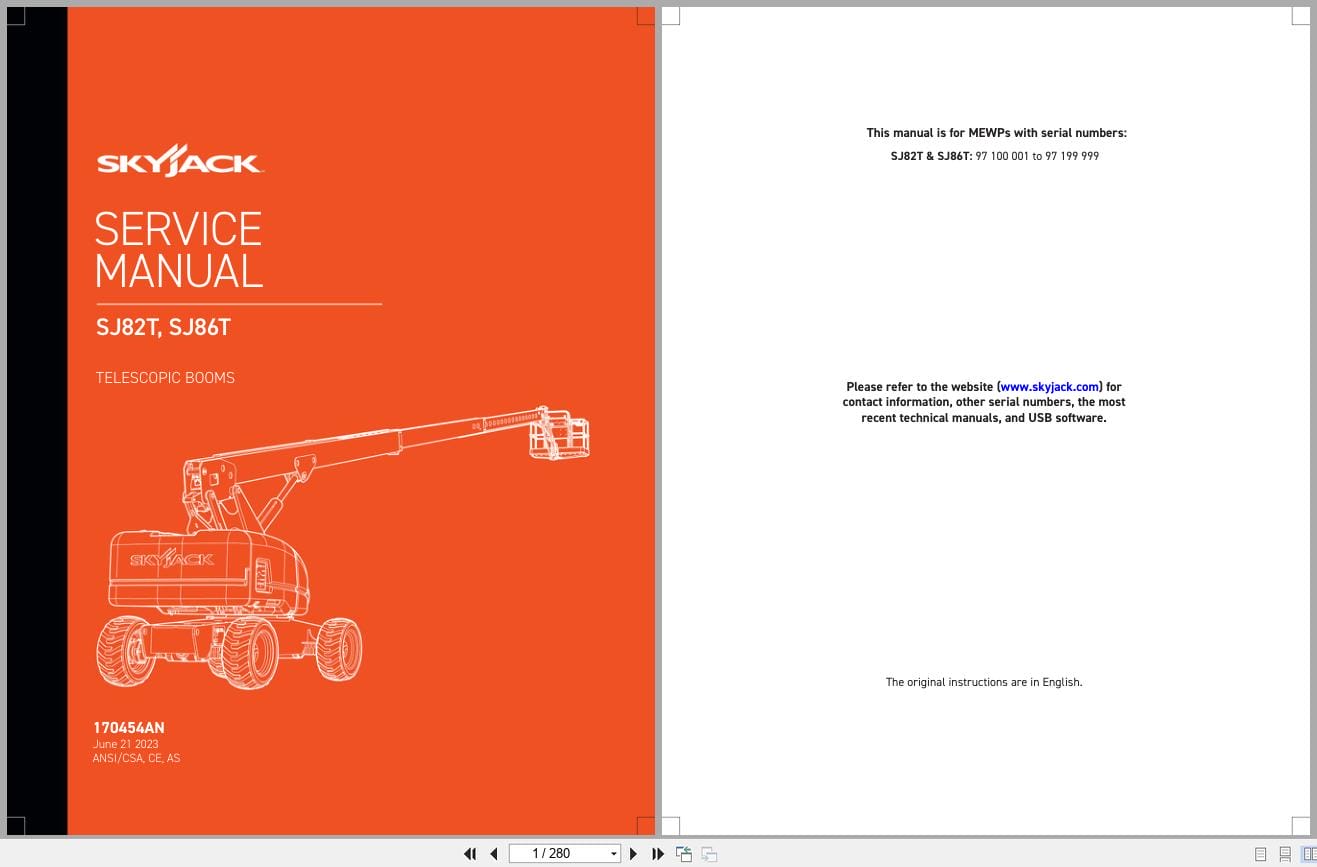Open the www.skyjack.com hyperlink
This screenshot has height=867, width=1317.
pos(1048,386)
